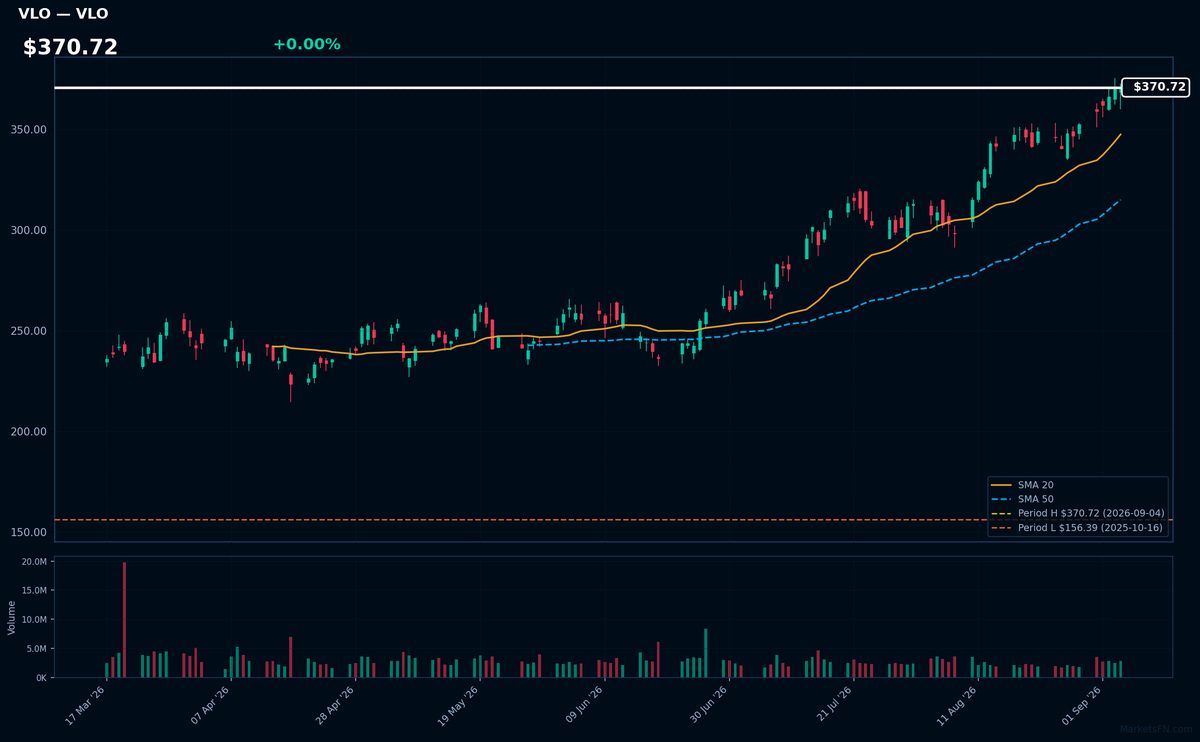Viewport: 1200px width, 742px height.
Task: Click the 150.00 price axis label
Action: (31, 532)
